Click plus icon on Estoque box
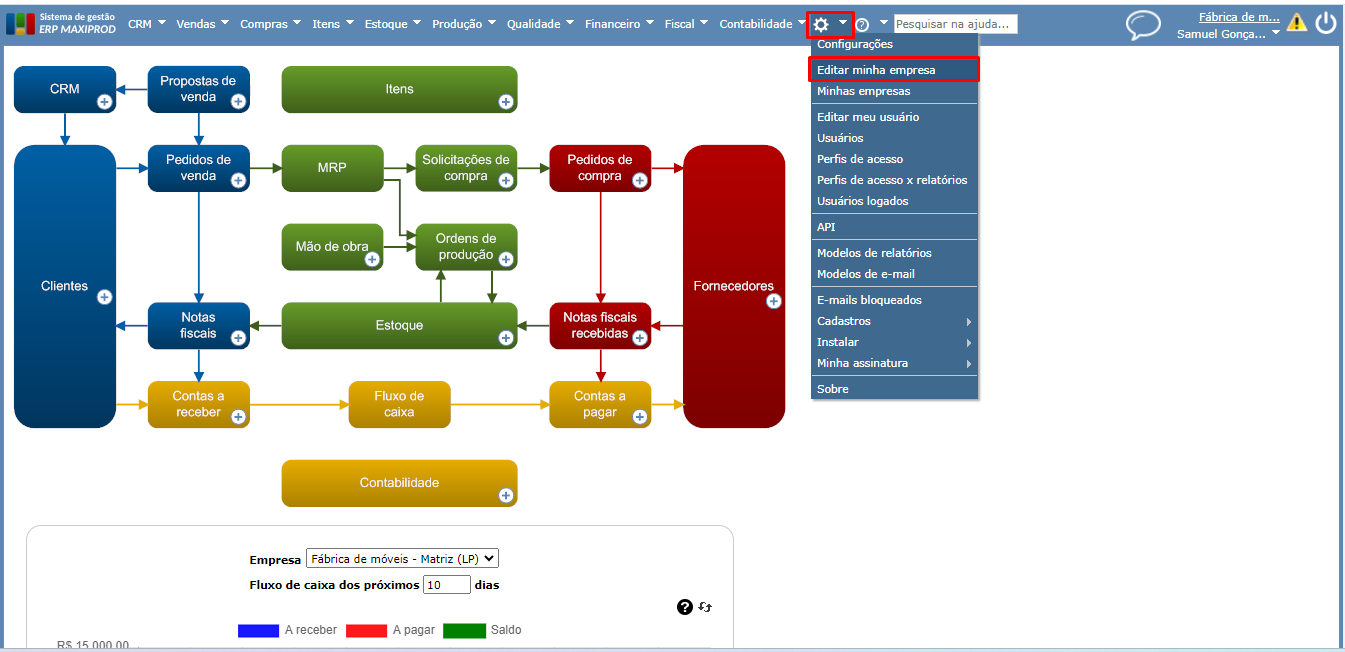 tap(506, 338)
